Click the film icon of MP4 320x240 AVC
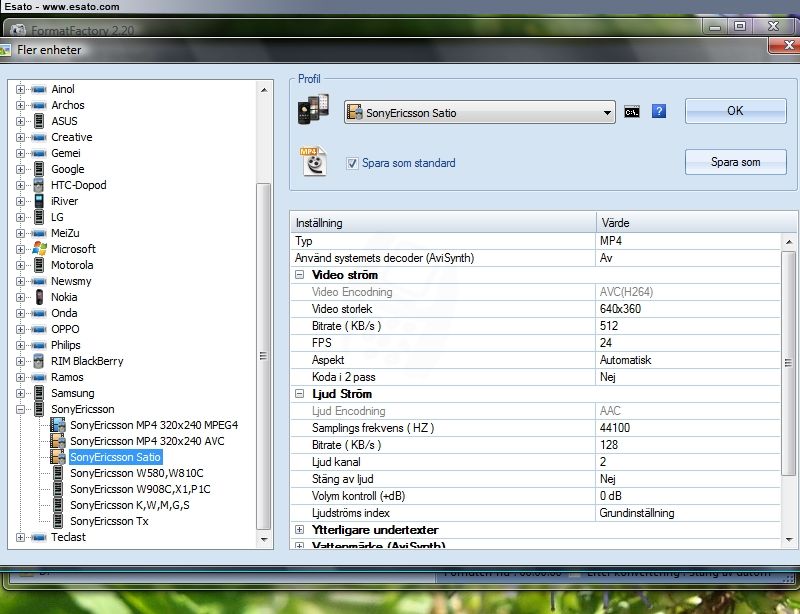Screen dimensions: 800x614 coord(58,441)
